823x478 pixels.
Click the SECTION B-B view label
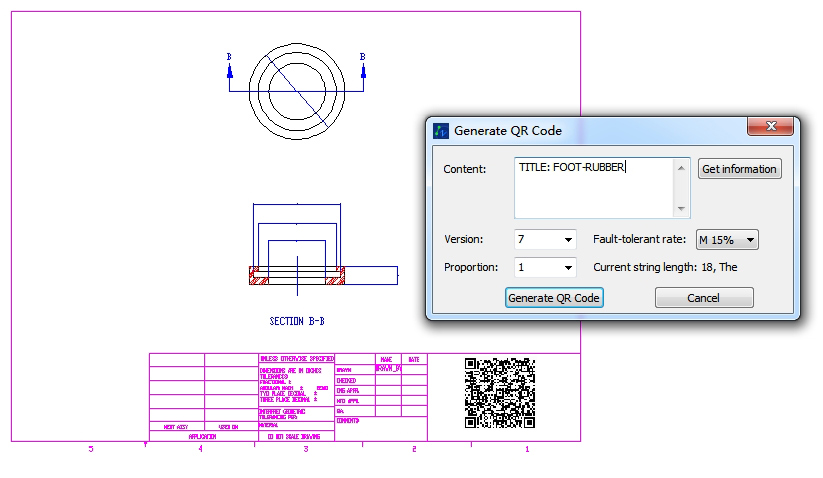pyautogui.click(x=297, y=322)
